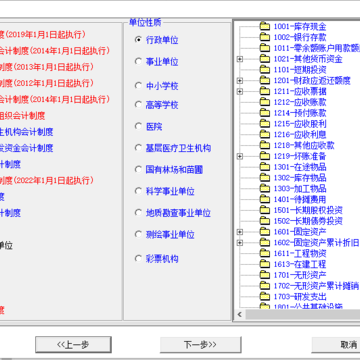360x360 pixels.
Task: Click folder icon of 1215-应收股利
Action: click(265, 124)
